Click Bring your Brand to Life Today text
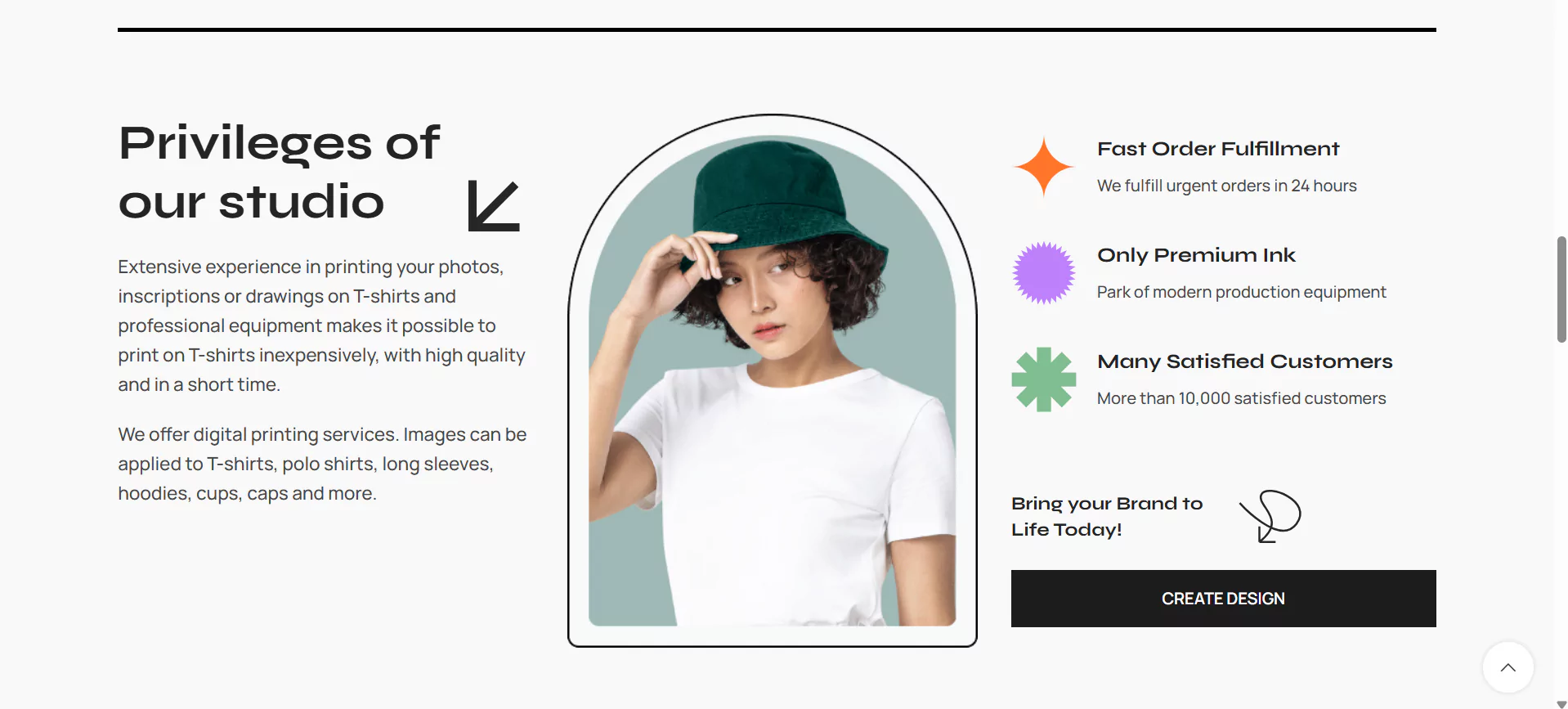Image resolution: width=1568 pixels, height=709 pixels. (1107, 516)
